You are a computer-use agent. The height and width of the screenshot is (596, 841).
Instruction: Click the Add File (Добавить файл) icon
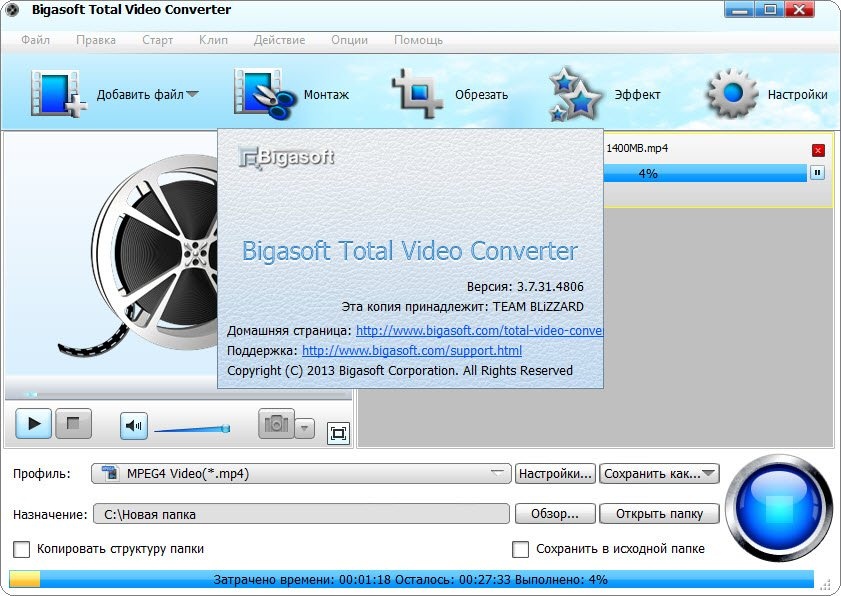click(58, 95)
